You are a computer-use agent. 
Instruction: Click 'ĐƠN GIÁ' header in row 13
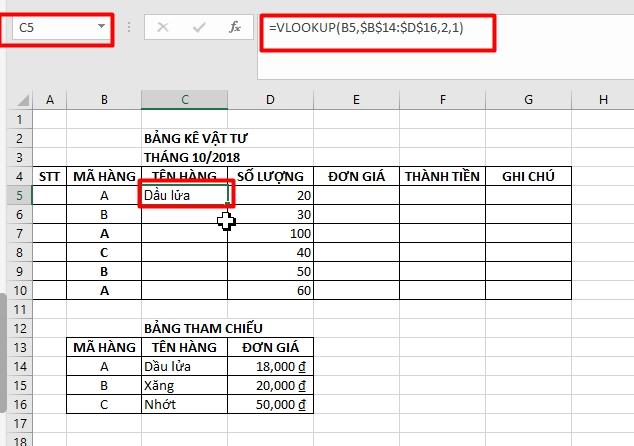point(270,348)
